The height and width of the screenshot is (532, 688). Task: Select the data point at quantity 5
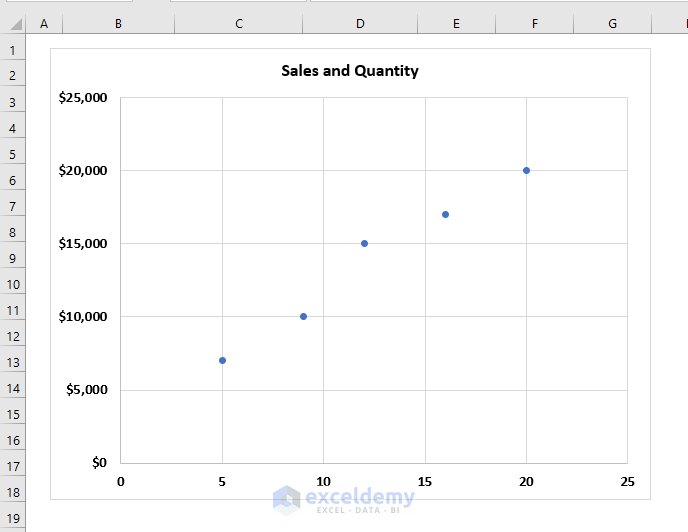222,360
